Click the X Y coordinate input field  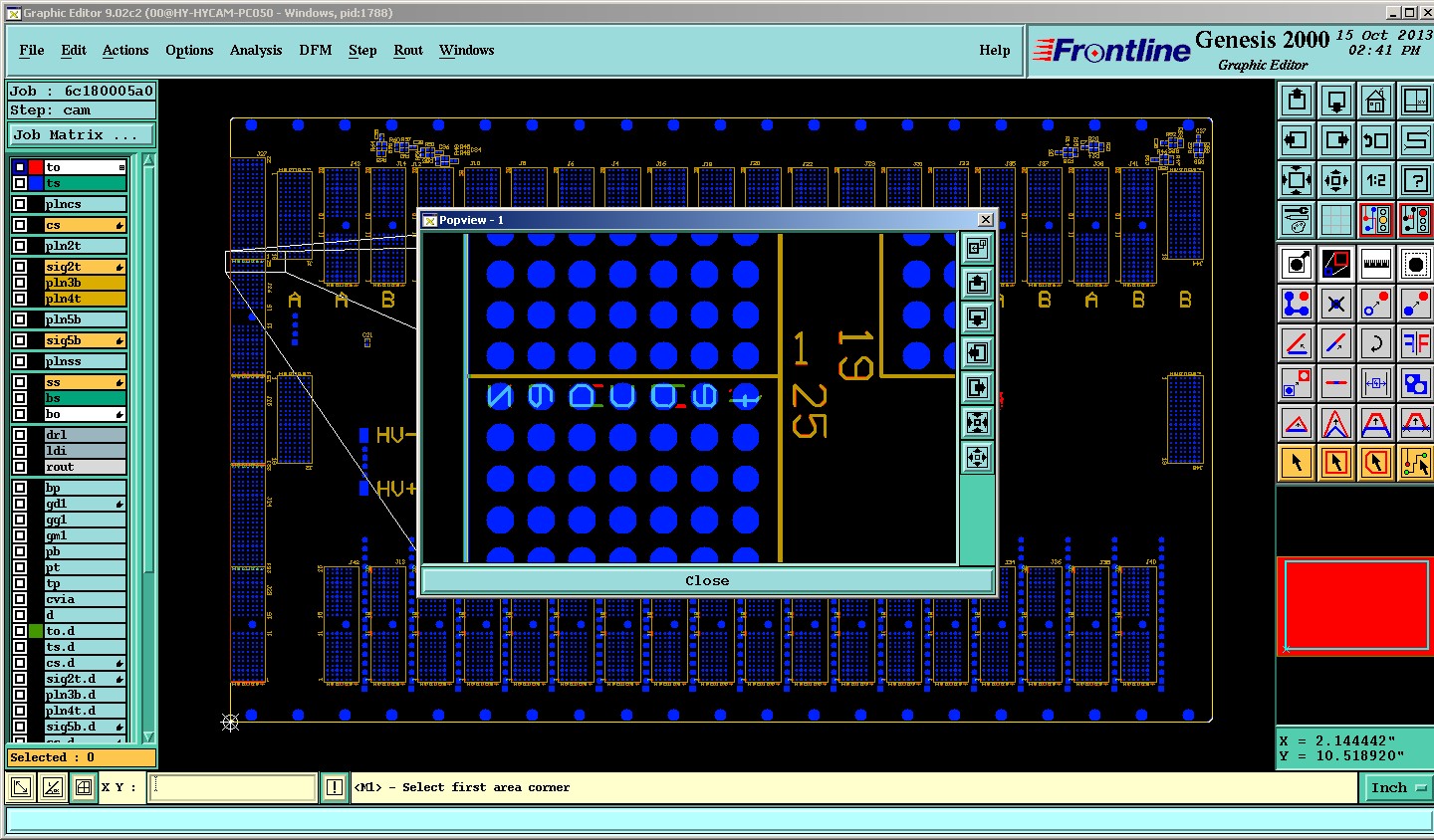[x=233, y=787]
